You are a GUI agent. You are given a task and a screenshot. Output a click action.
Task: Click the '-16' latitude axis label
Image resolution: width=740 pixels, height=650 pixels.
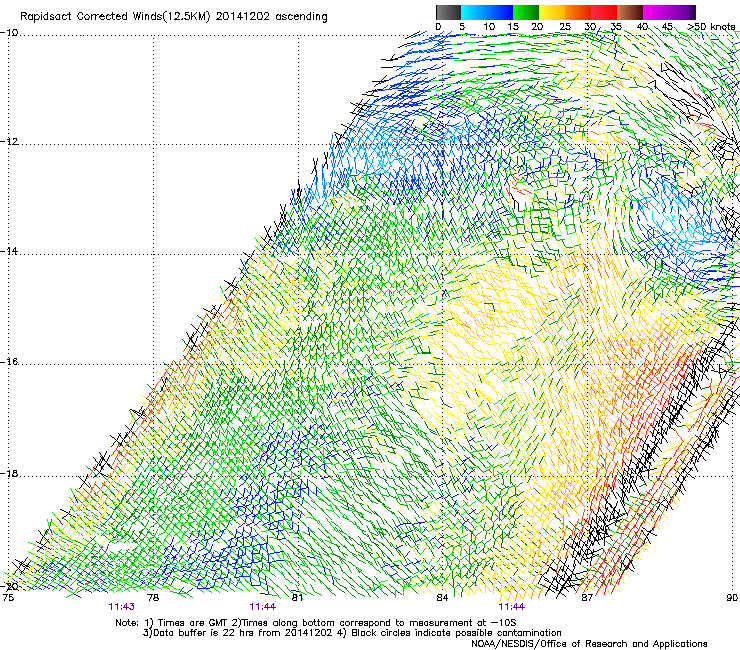pyautogui.click(x=9, y=362)
